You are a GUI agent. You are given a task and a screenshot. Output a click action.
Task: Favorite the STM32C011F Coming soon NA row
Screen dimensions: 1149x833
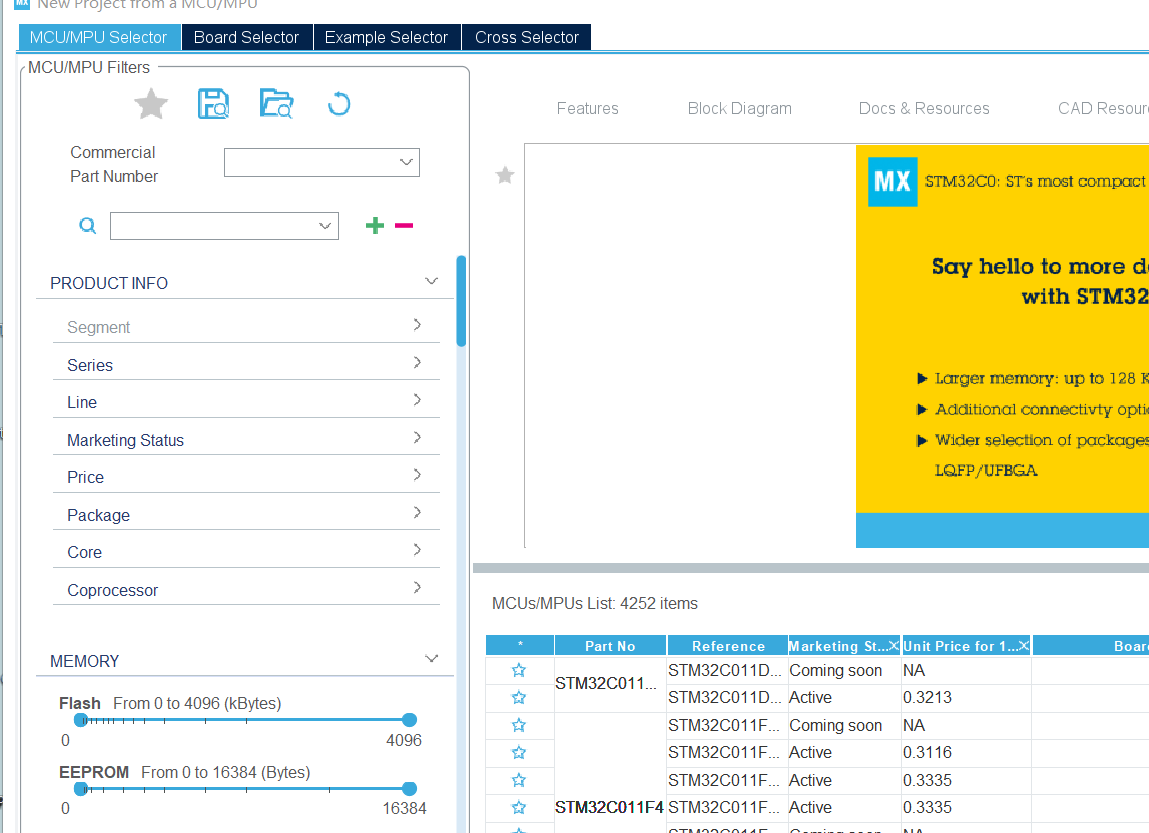pos(519,725)
